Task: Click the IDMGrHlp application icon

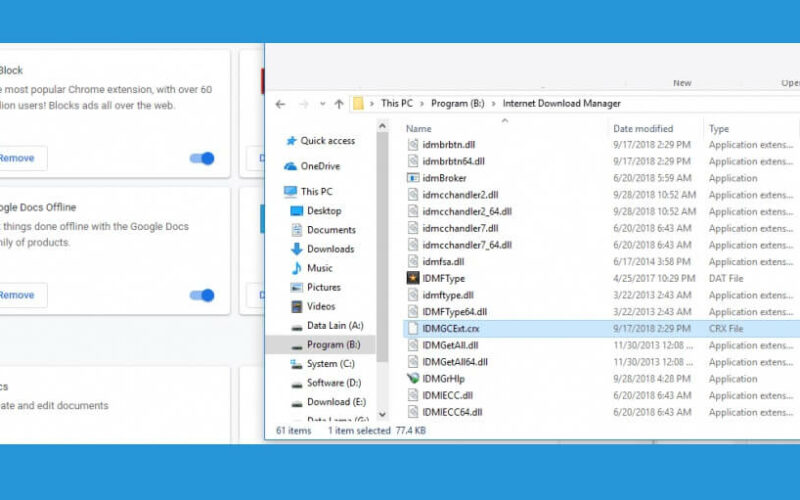Action: [413, 379]
